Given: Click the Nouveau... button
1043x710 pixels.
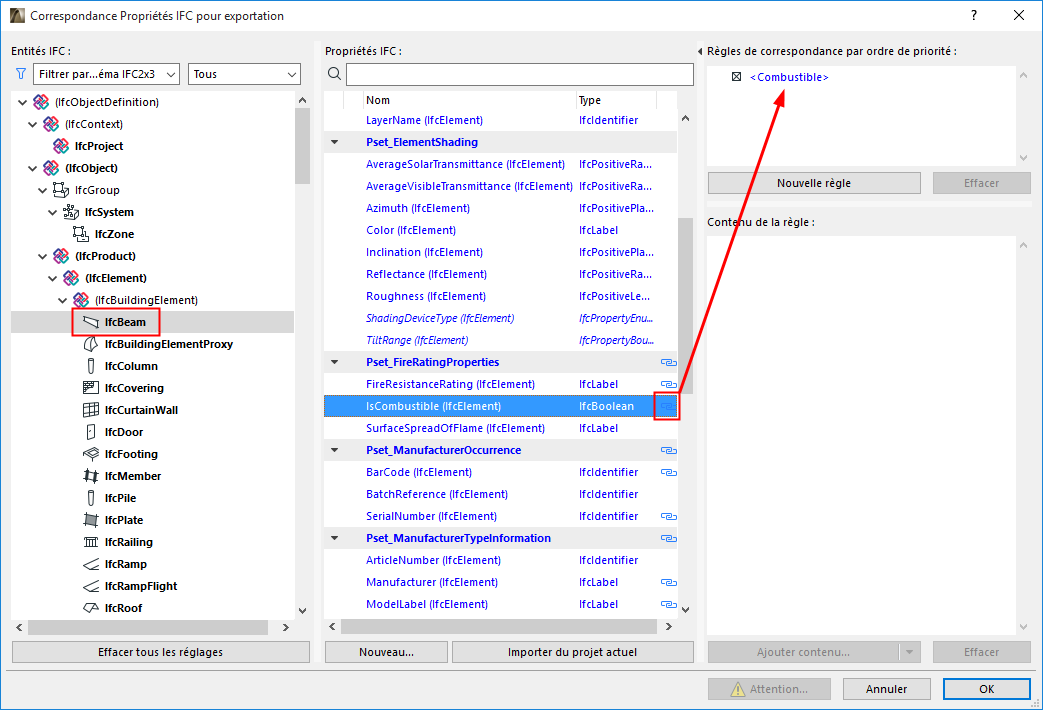Looking at the screenshot, I should pyautogui.click(x=386, y=652).
